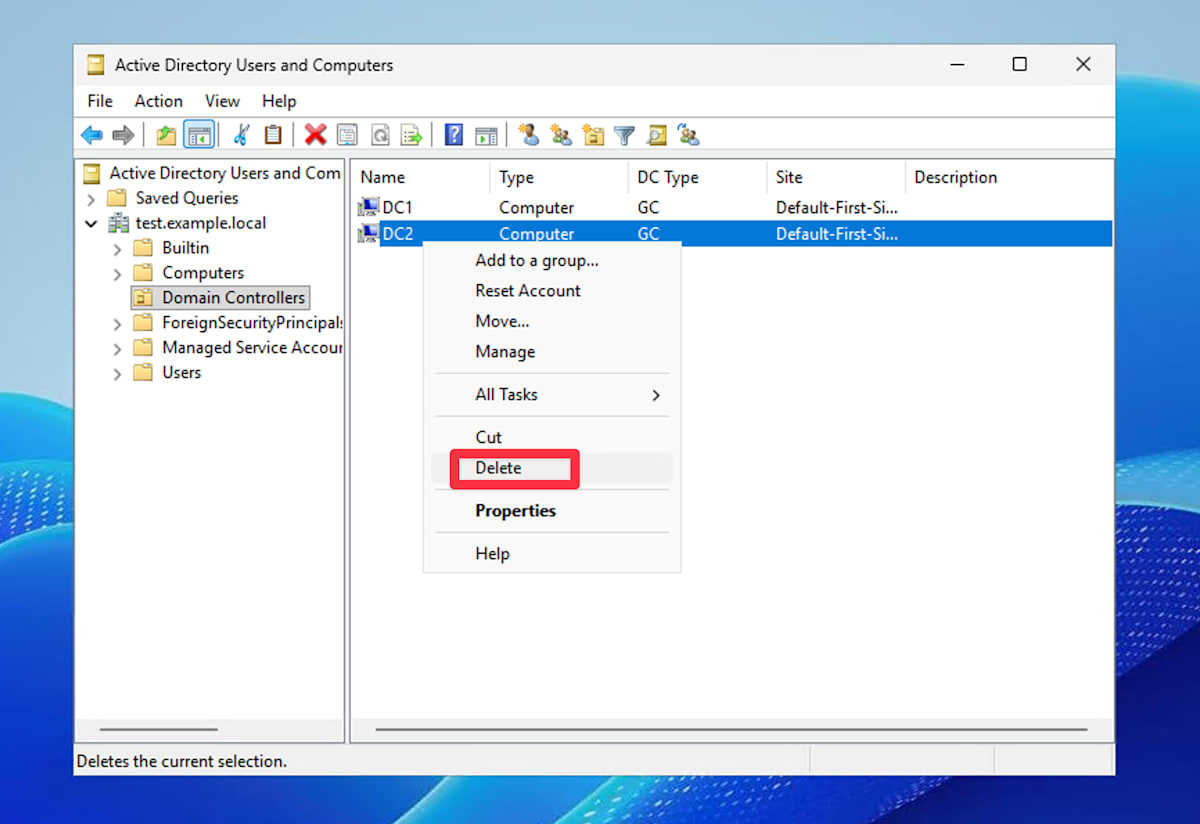Choose Manage in context menu
The height and width of the screenshot is (824, 1200).
point(552,352)
